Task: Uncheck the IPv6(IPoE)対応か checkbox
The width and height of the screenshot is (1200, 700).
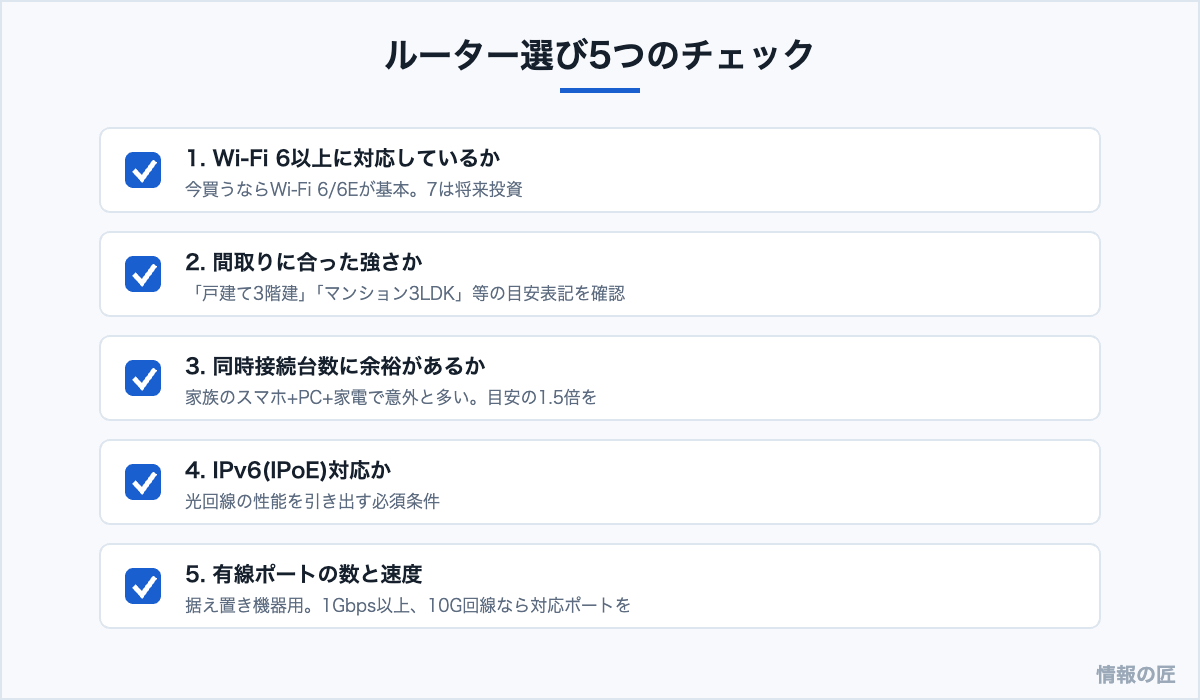Action: click(x=143, y=482)
